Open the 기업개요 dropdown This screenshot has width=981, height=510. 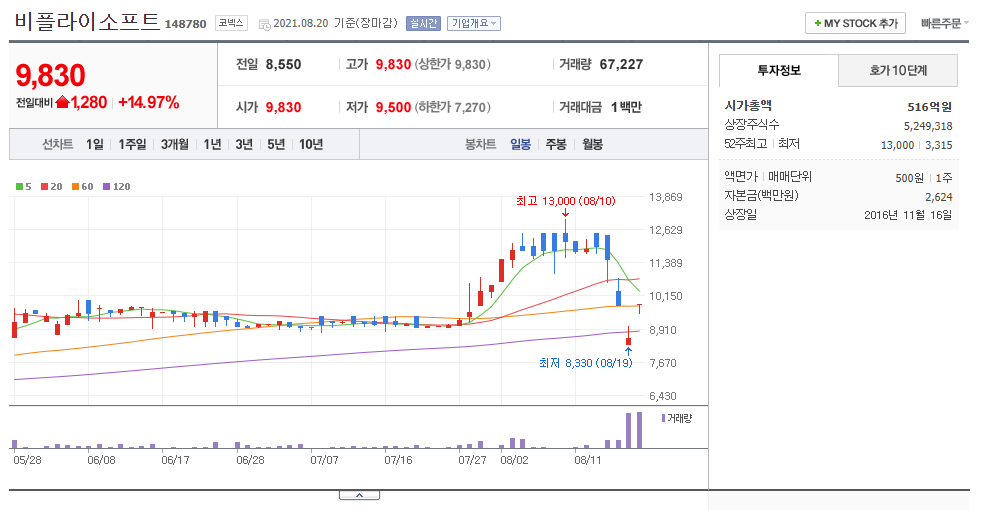pos(474,23)
